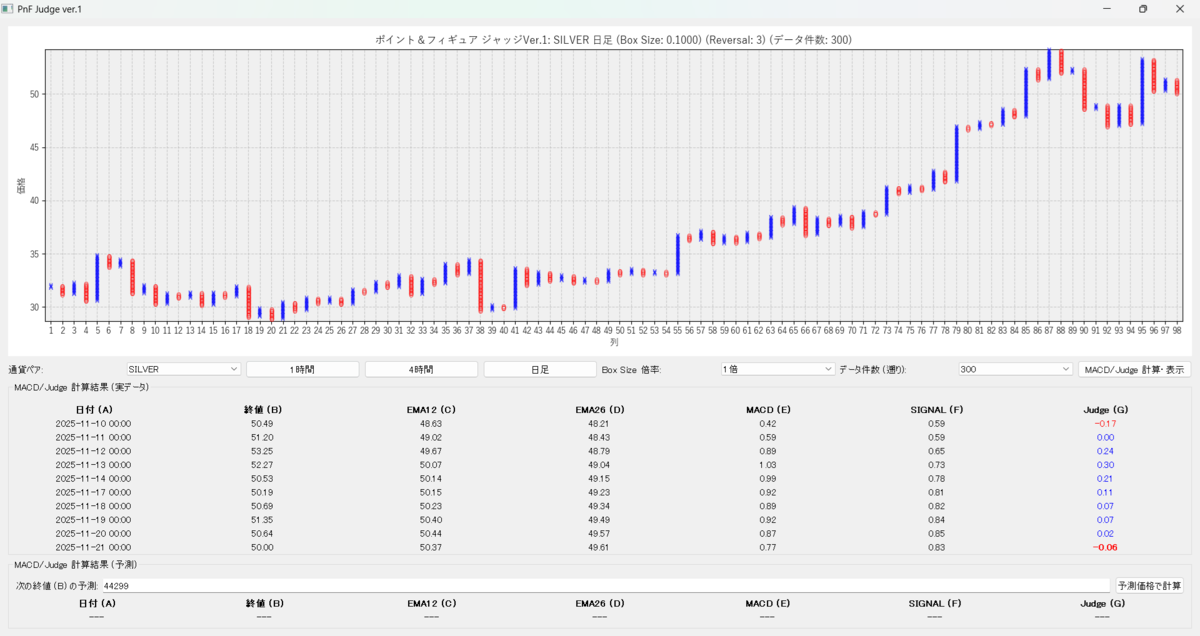Click Judge value 0.02
Viewport: 1200px width, 636px height.
pos(1105,534)
